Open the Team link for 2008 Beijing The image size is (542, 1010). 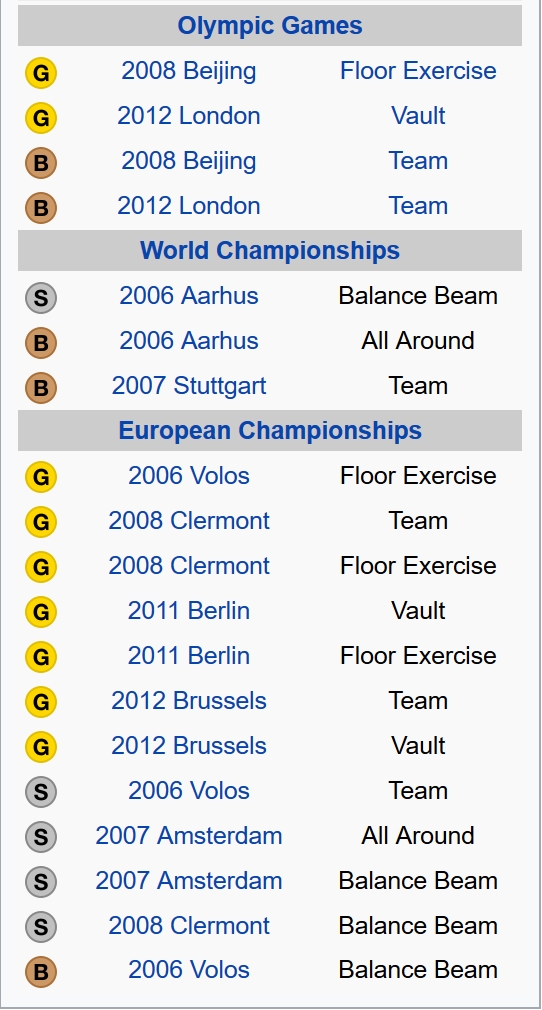[418, 161]
